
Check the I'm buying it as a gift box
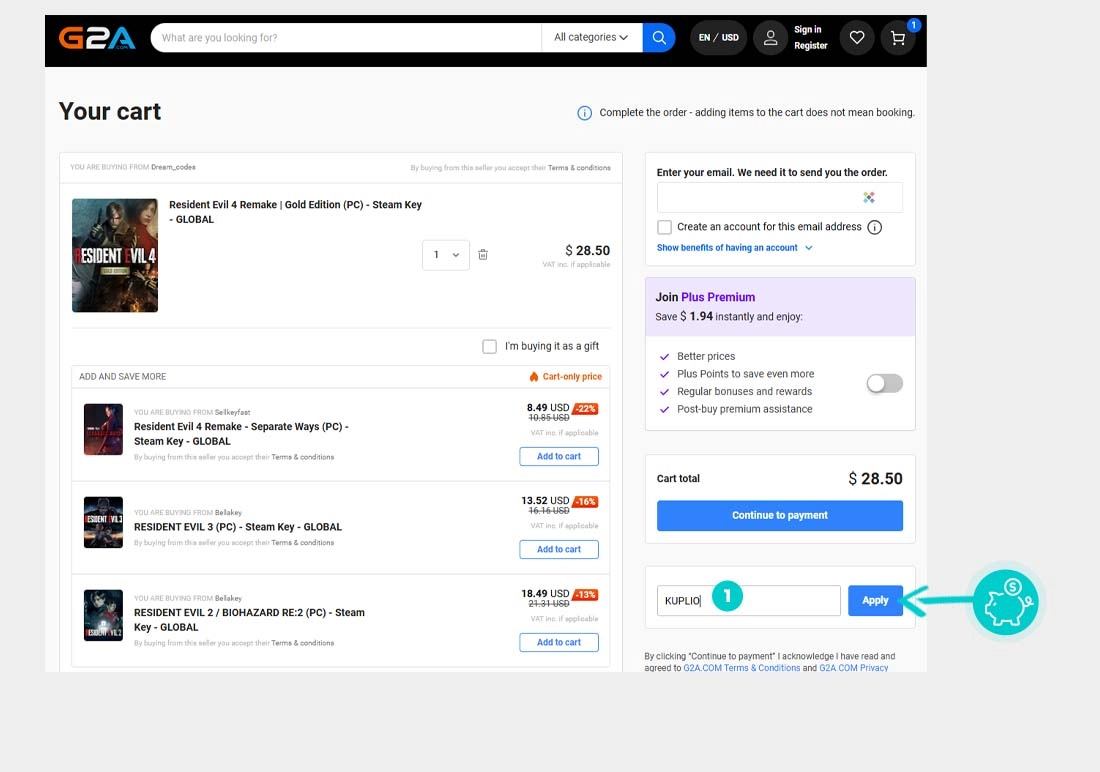(x=490, y=347)
